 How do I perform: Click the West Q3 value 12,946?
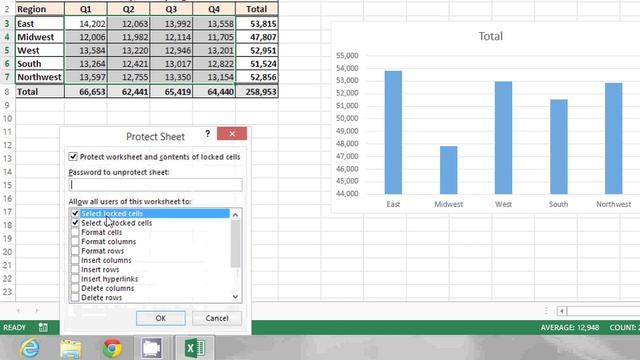pyautogui.click(x=171, y=51)
